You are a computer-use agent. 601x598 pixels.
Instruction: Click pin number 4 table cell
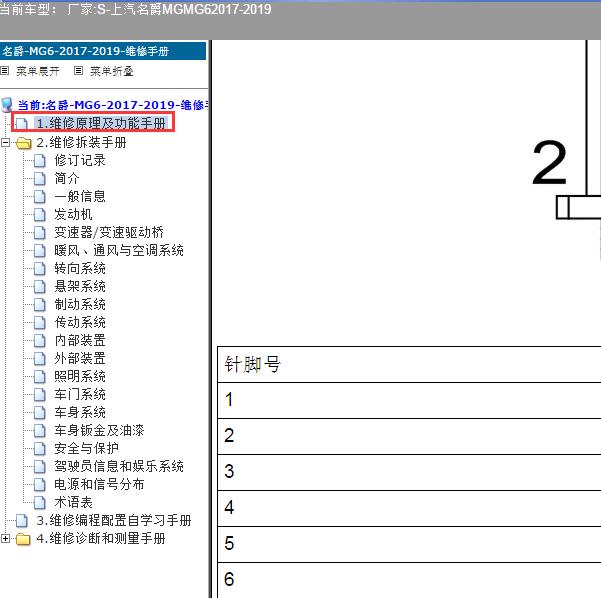point(409,508)
